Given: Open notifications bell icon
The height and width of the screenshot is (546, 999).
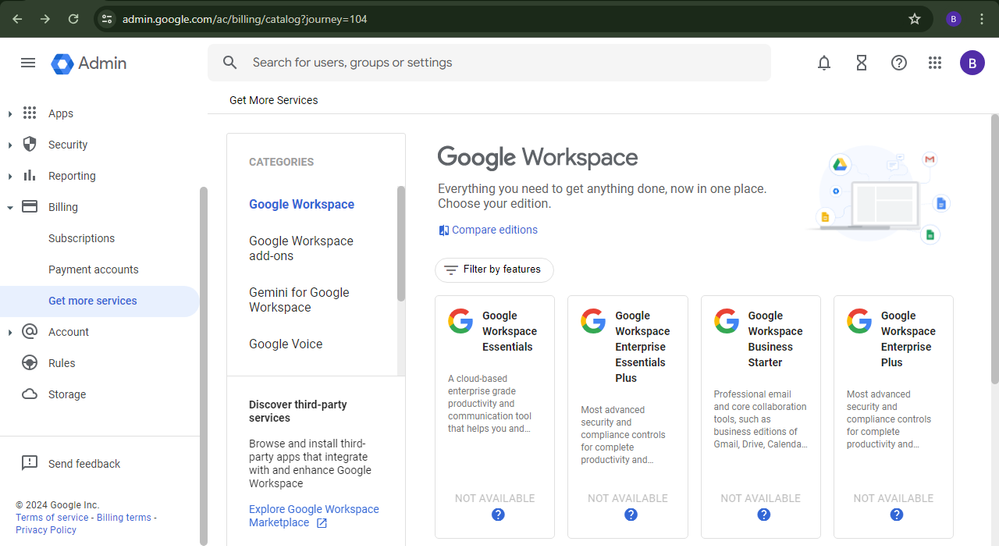Looking at the screenshot, I should pyautogui.click(x=824, y=62).
